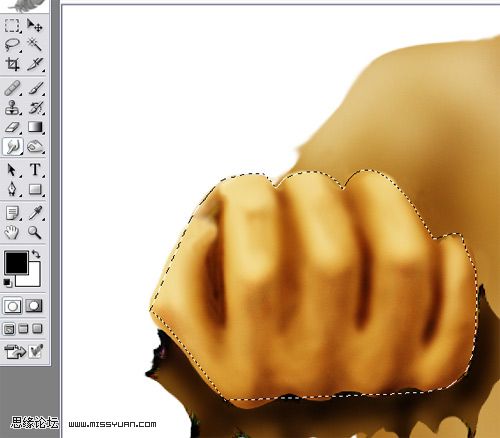
Task: Choose the Notes tool
Action: pyautogui.click(x=12, y=213)
